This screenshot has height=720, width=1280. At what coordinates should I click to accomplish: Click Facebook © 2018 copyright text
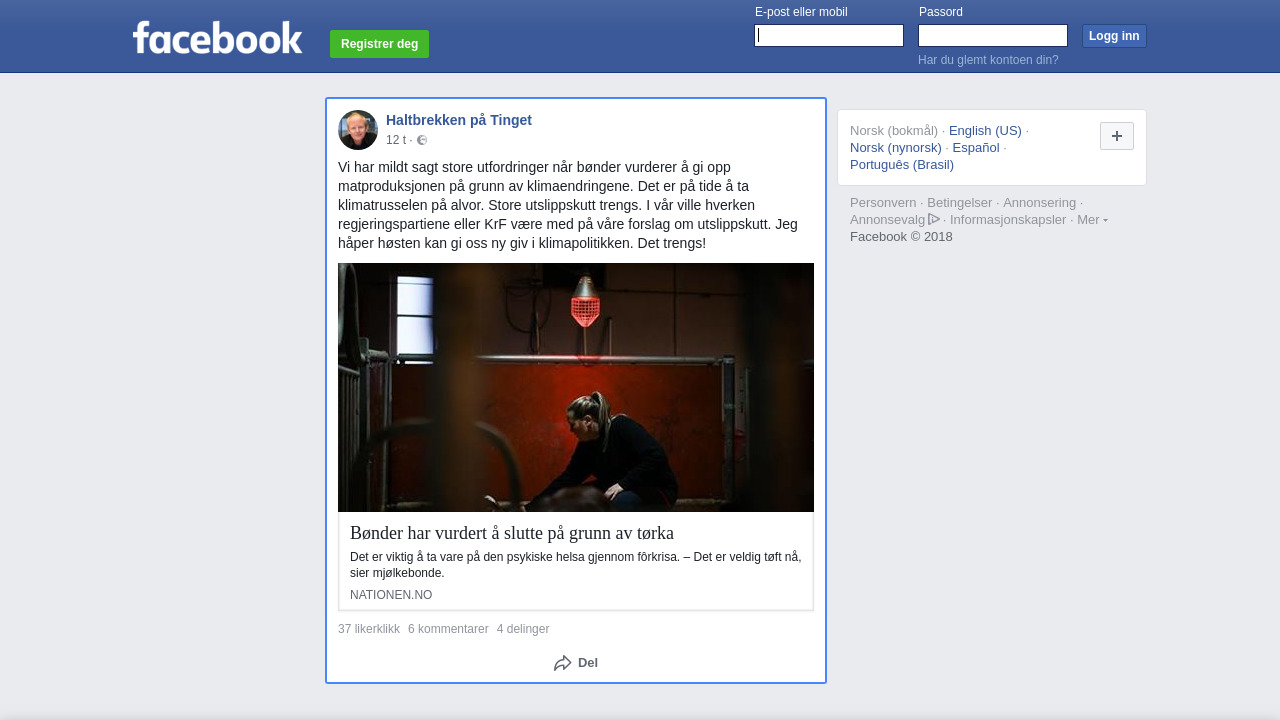[901, 237]
